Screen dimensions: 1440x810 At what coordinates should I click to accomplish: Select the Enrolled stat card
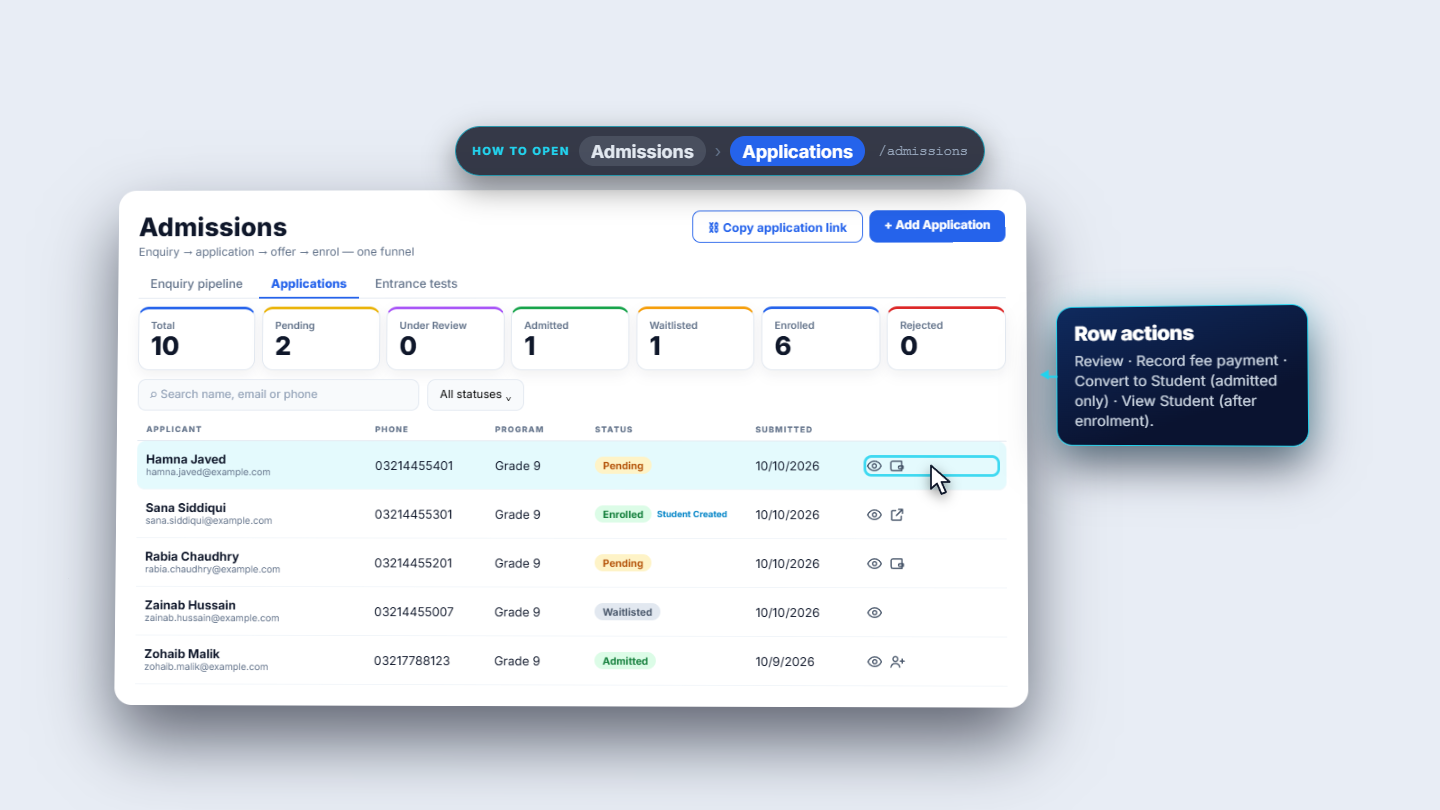(x=820, y=339)
